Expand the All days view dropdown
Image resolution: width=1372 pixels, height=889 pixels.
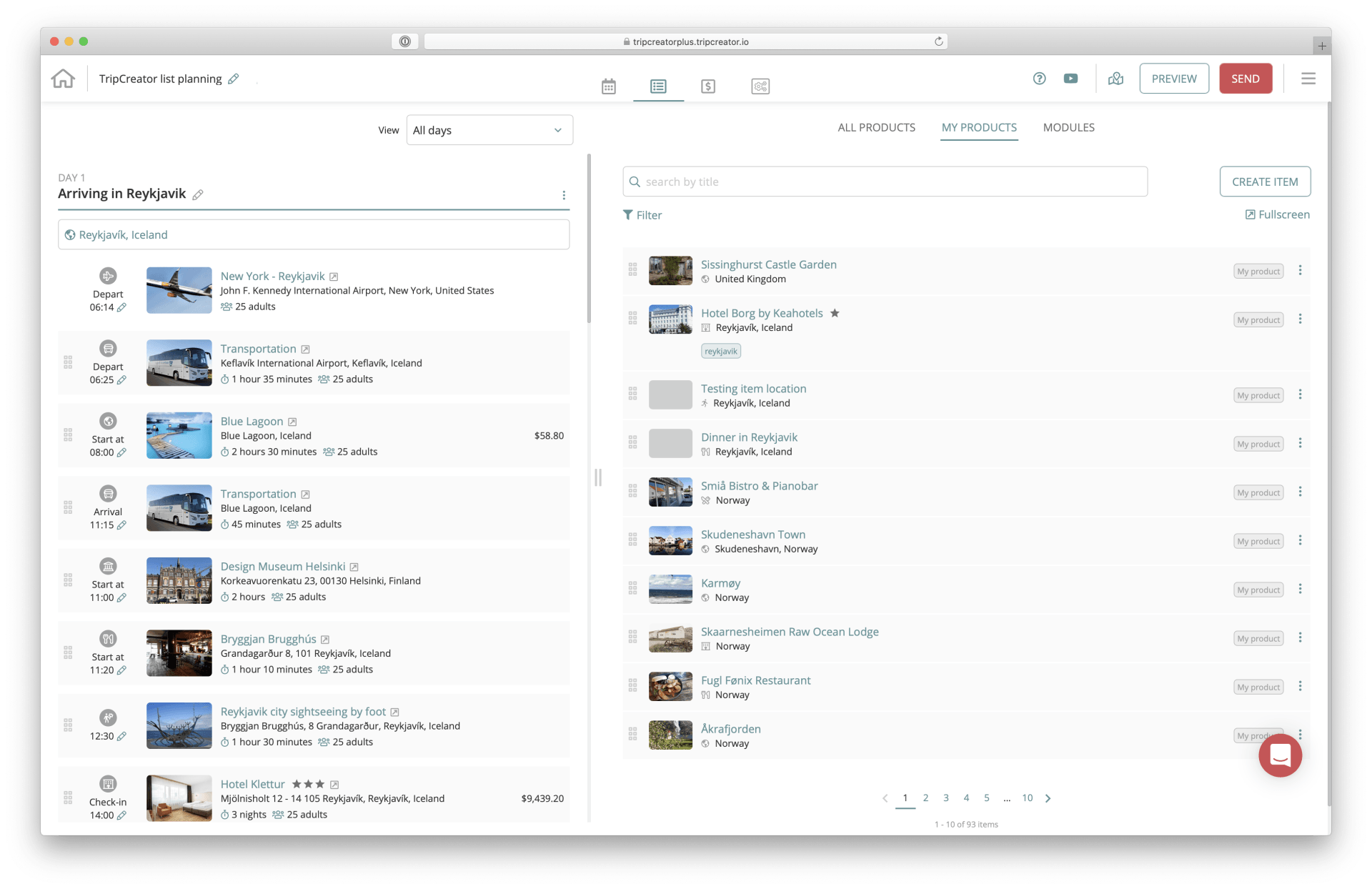[x=489, y=130]
